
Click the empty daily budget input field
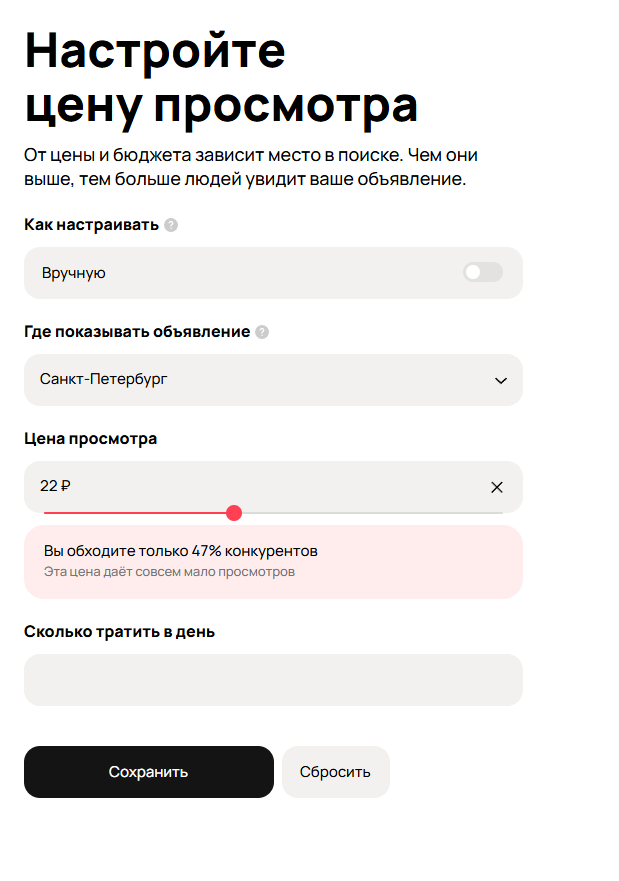(273, 680)
